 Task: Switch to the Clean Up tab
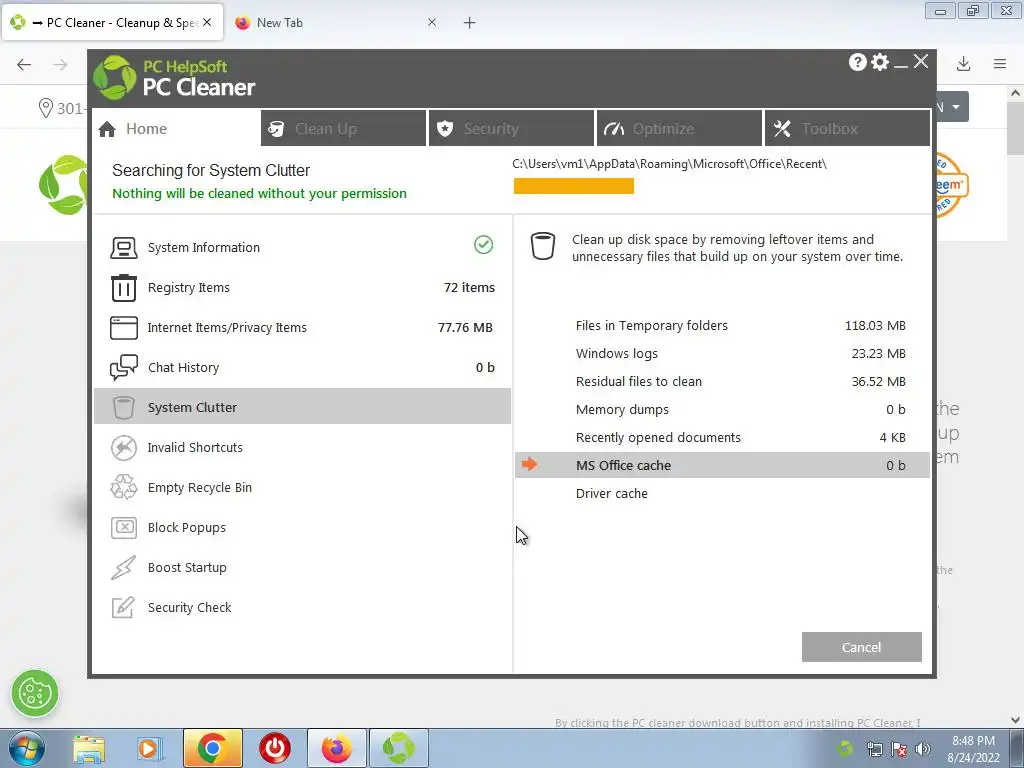[x=344, y=129]
